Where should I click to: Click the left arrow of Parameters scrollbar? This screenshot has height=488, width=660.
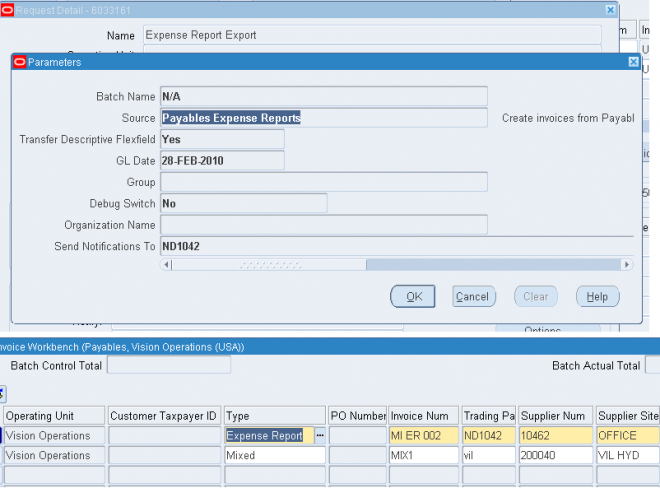(x=166, y=264)
